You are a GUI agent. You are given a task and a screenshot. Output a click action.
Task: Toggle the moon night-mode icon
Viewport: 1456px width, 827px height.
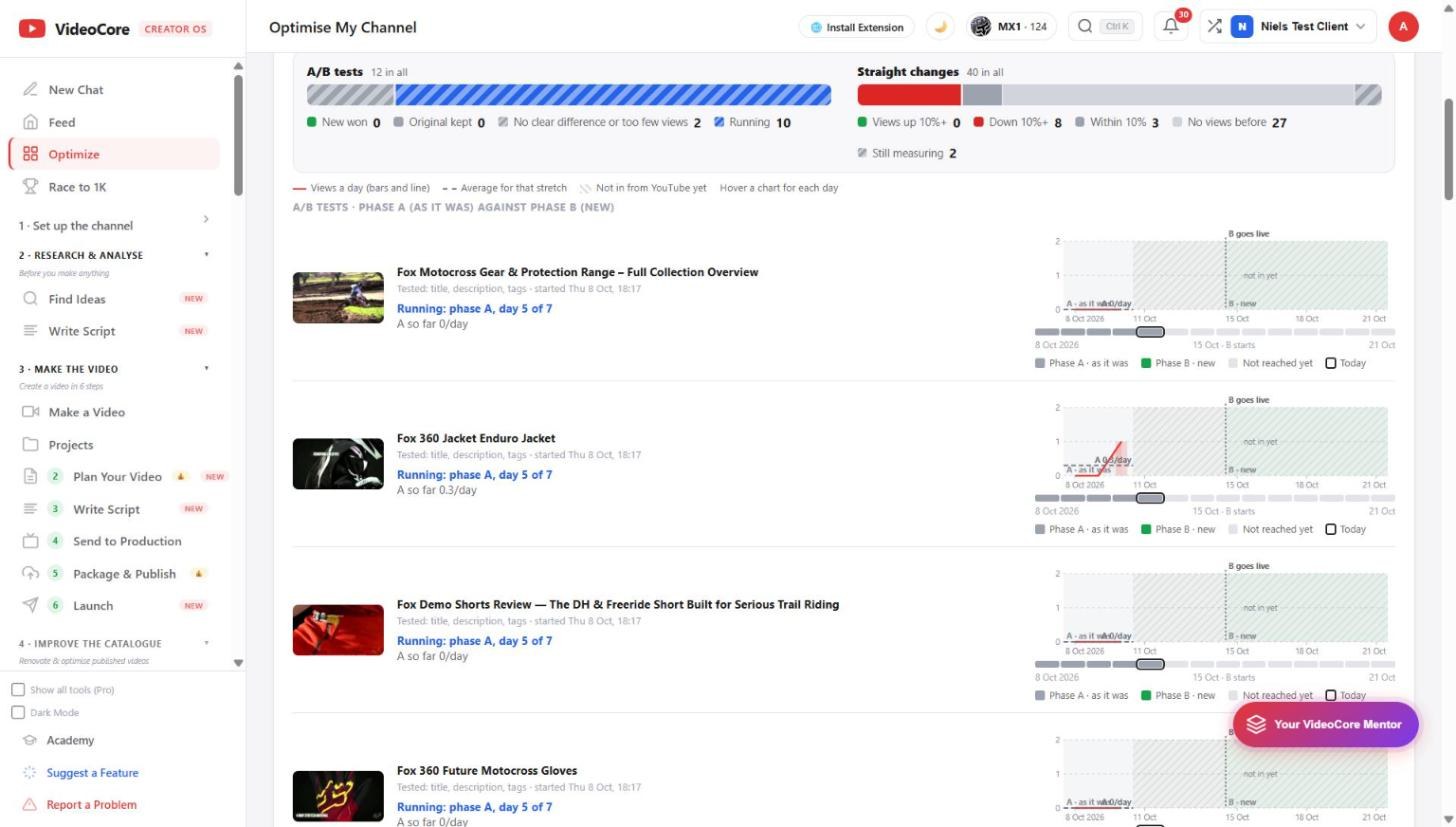[940, 27]
